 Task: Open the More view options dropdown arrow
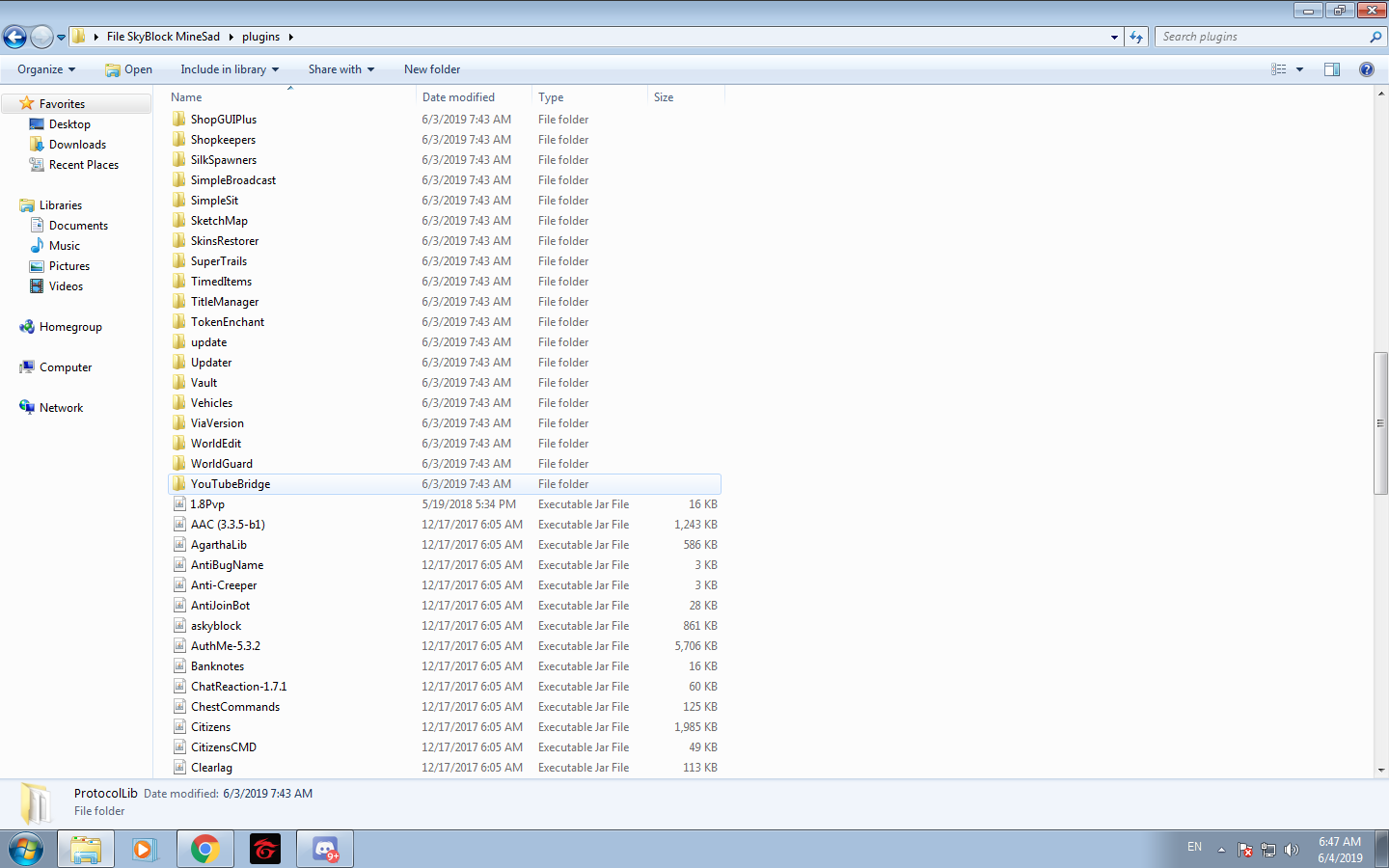1299,69
